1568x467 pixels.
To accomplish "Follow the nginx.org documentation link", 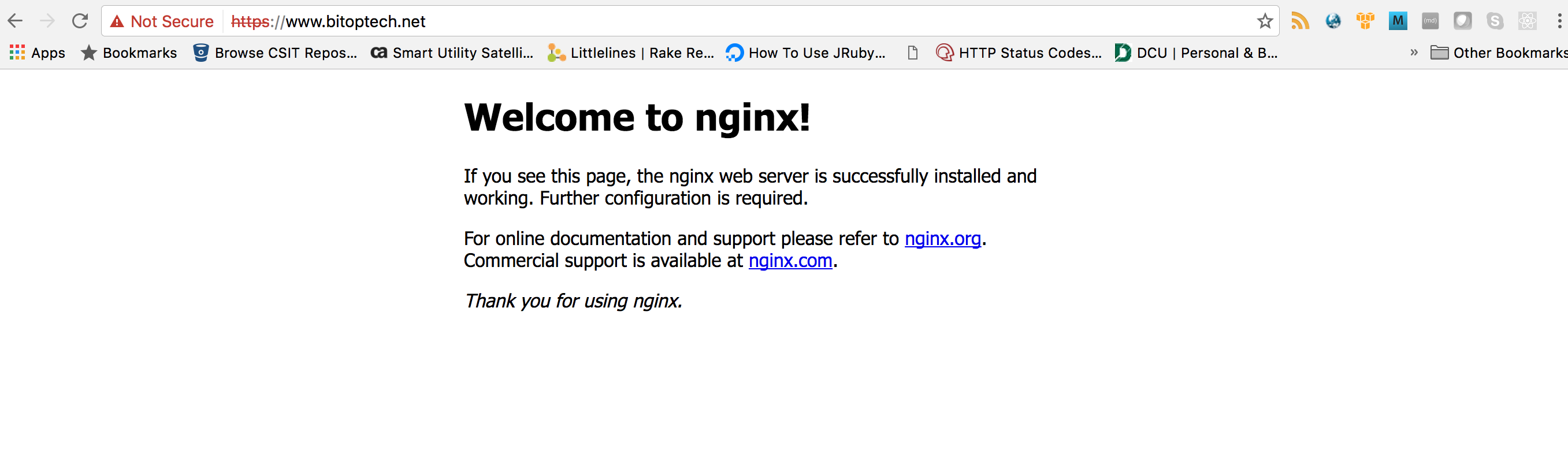I will pyautogui.click(x=942, y=239).
